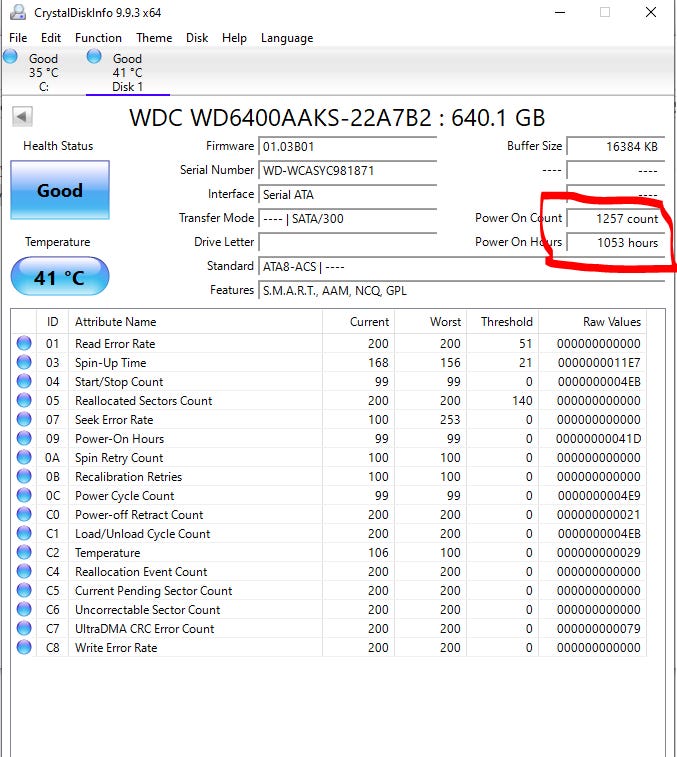Select the UltraDMA CRC Error Count name
This screenshot has width=677, height=757.
point(144,629)
